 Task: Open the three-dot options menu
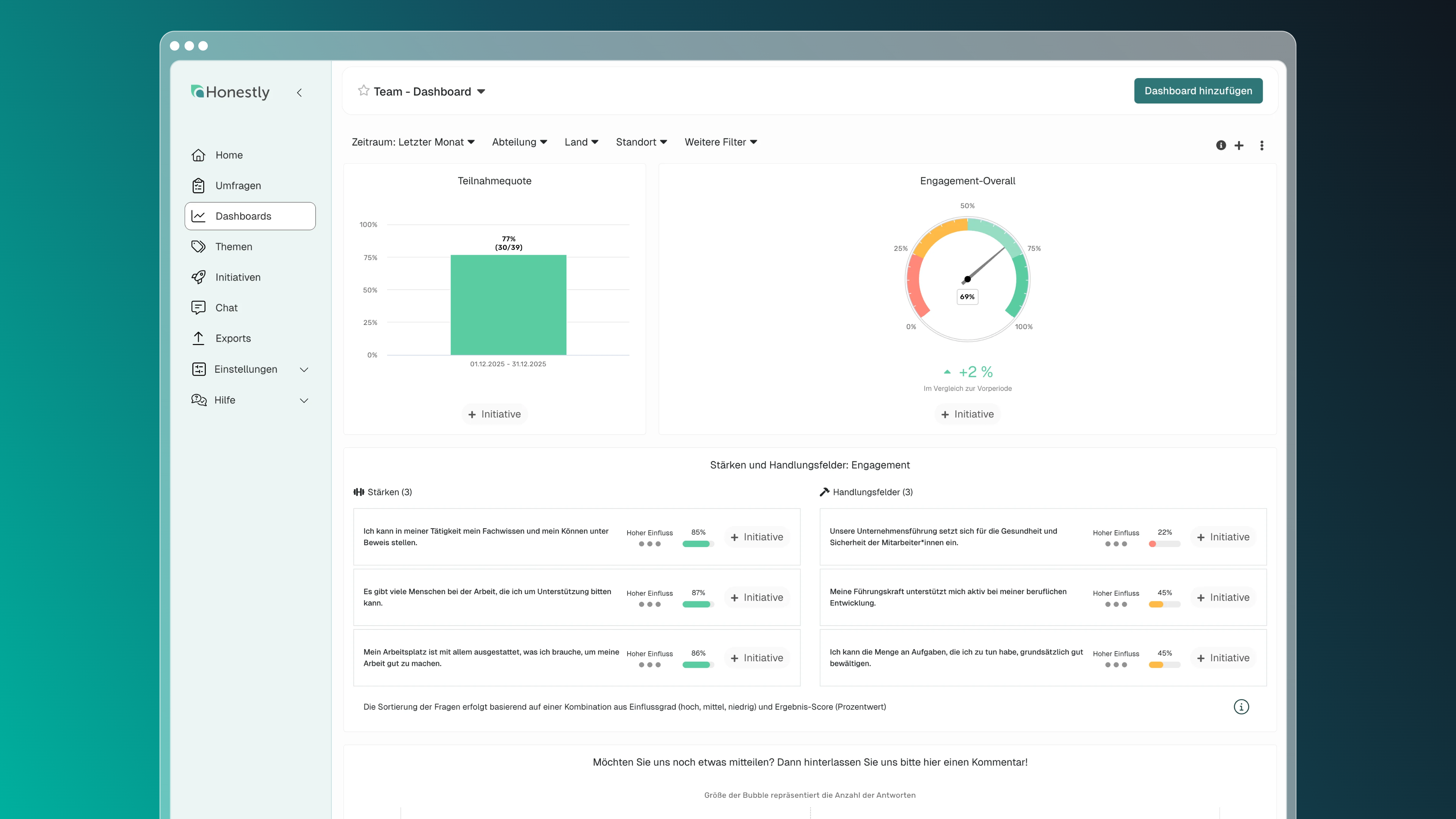tap(1261, 145)
